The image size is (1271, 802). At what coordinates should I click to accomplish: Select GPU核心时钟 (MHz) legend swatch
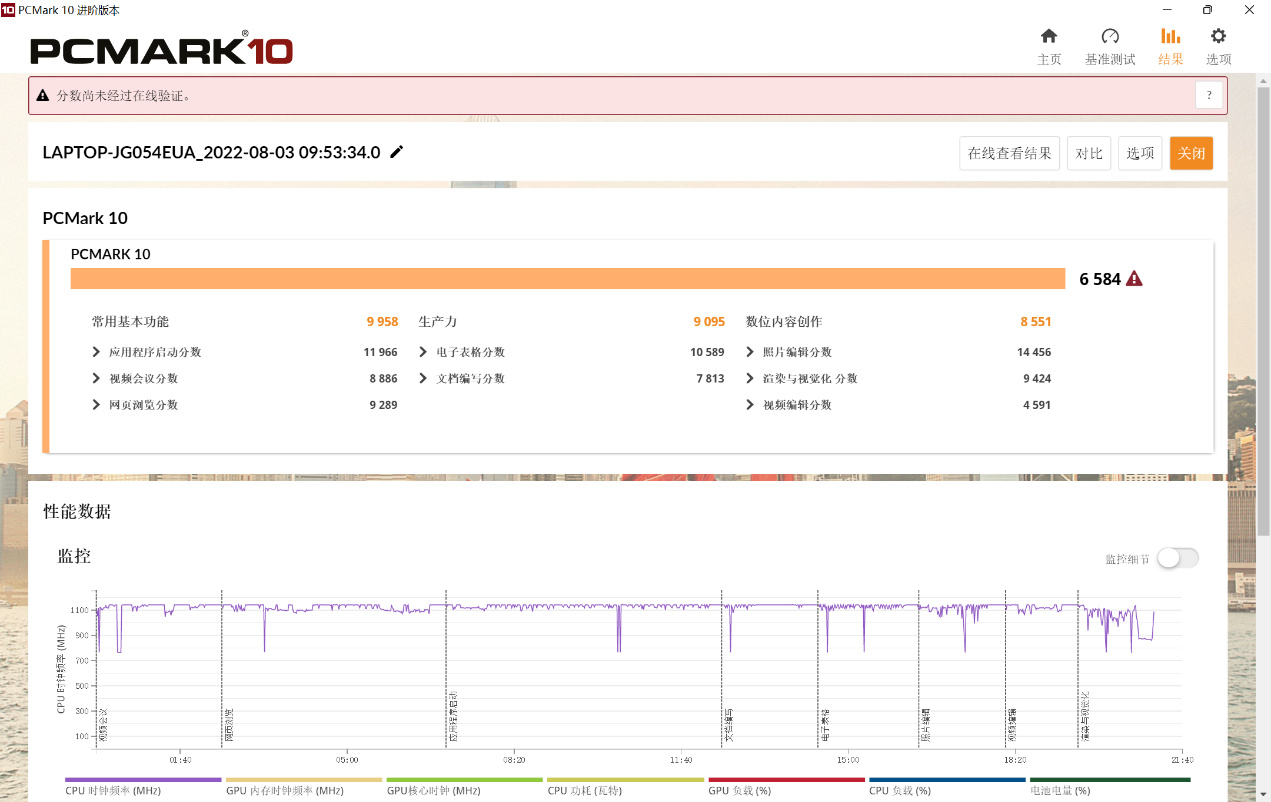click(465, 780)
